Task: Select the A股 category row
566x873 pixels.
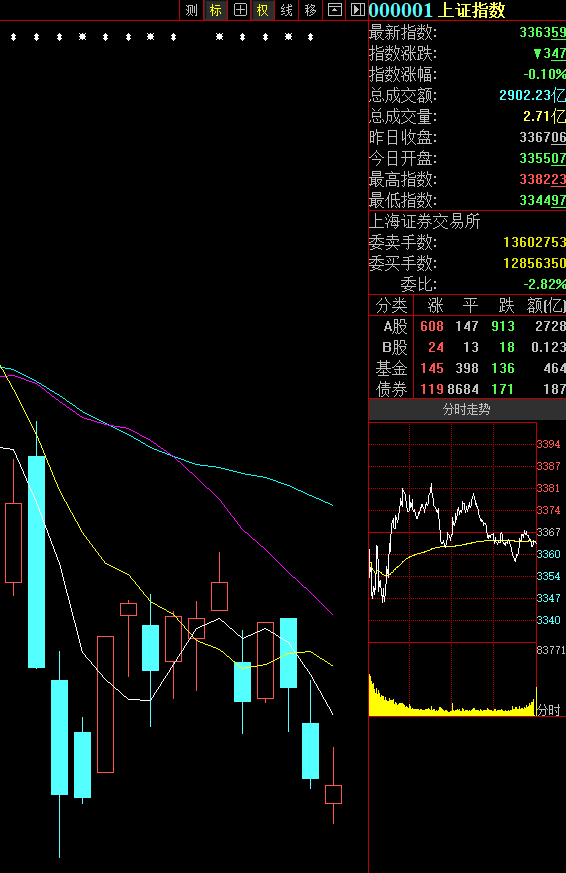Action: pyautogui.click(x=467, y=326)
